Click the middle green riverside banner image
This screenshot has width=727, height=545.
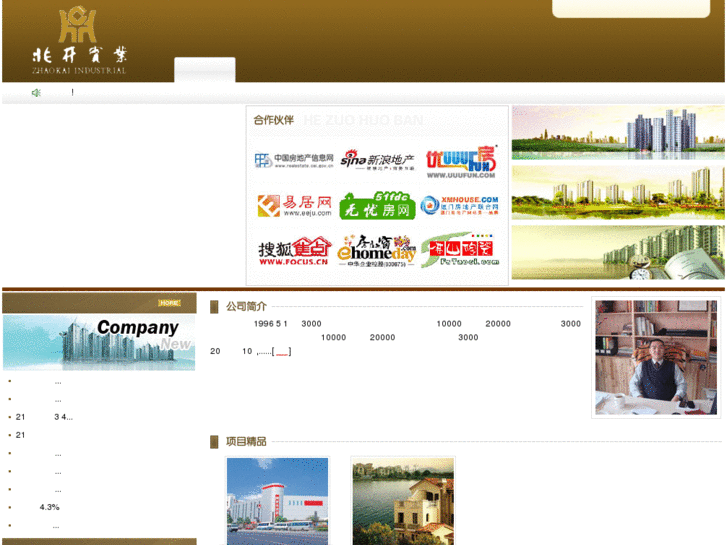click(618, 192)
